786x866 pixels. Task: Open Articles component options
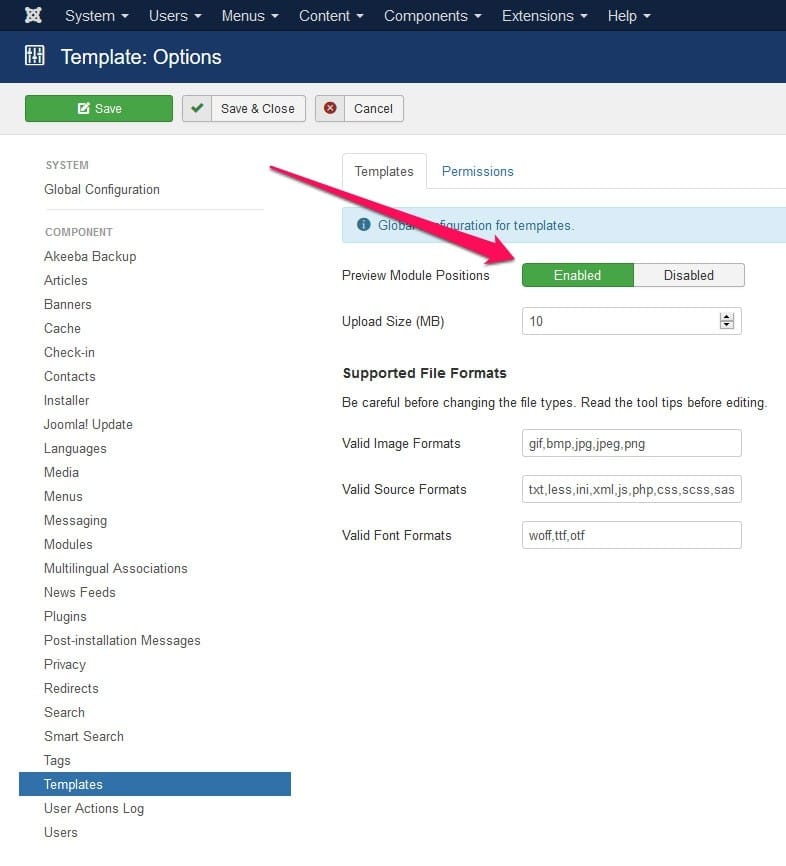[x=66, y=280]
